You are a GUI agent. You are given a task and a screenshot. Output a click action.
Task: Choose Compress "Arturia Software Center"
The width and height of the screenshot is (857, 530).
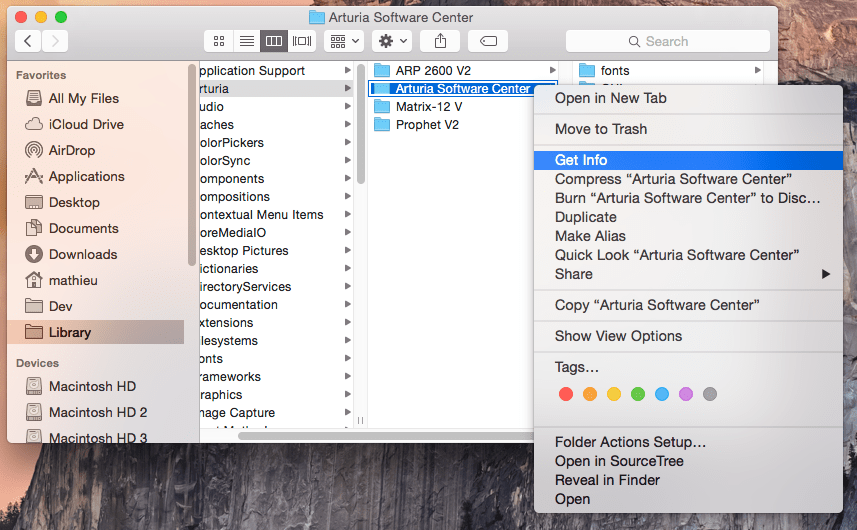coord(688,179)
